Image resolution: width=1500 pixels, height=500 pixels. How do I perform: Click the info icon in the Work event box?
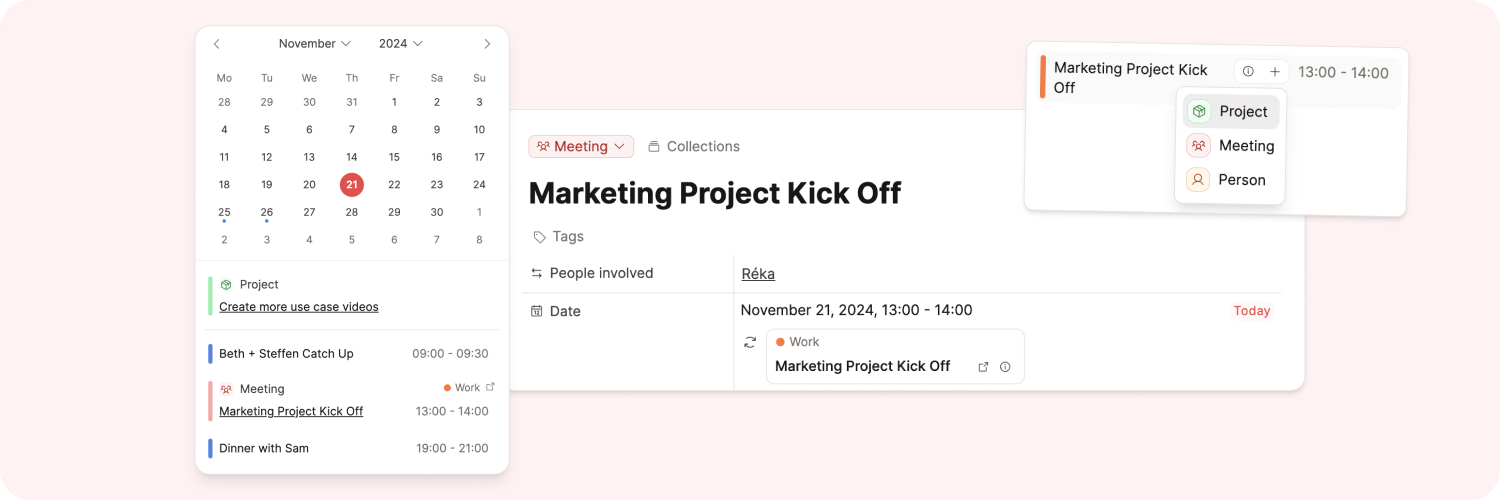click(1005, 367)
